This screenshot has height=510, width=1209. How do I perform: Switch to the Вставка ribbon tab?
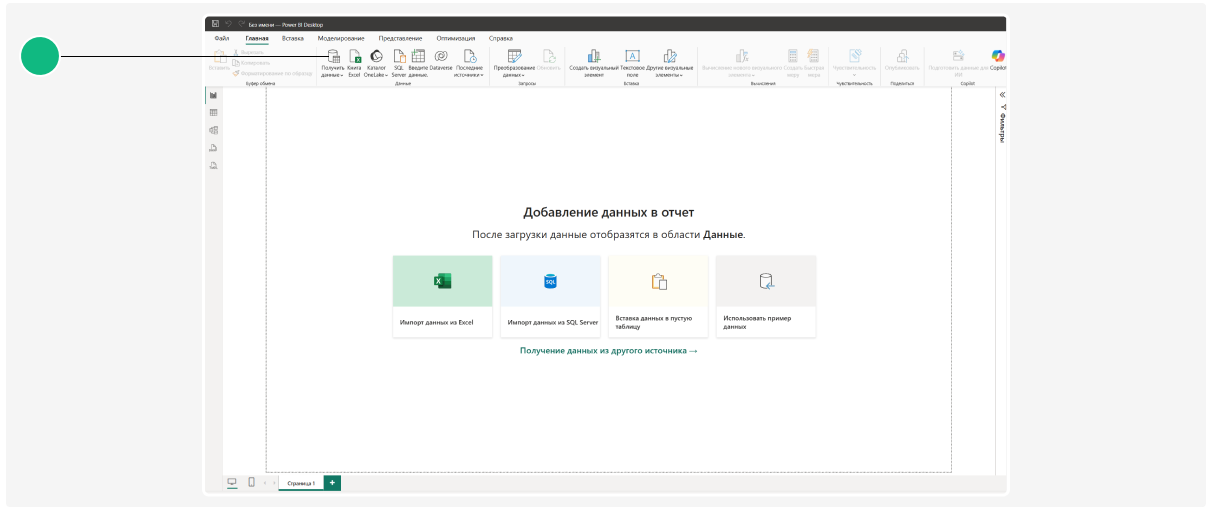click(293, 38)
